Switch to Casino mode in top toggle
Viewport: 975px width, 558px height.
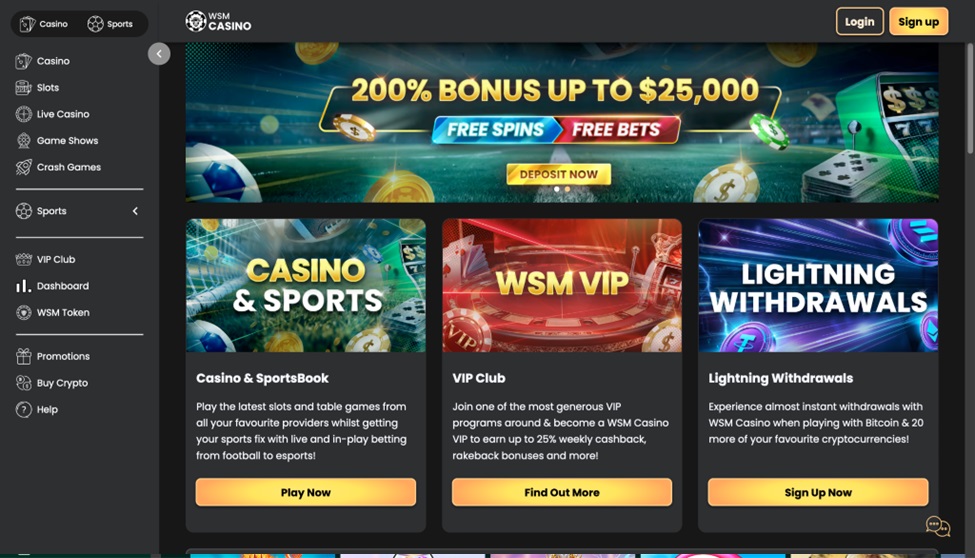coord(44,24)
